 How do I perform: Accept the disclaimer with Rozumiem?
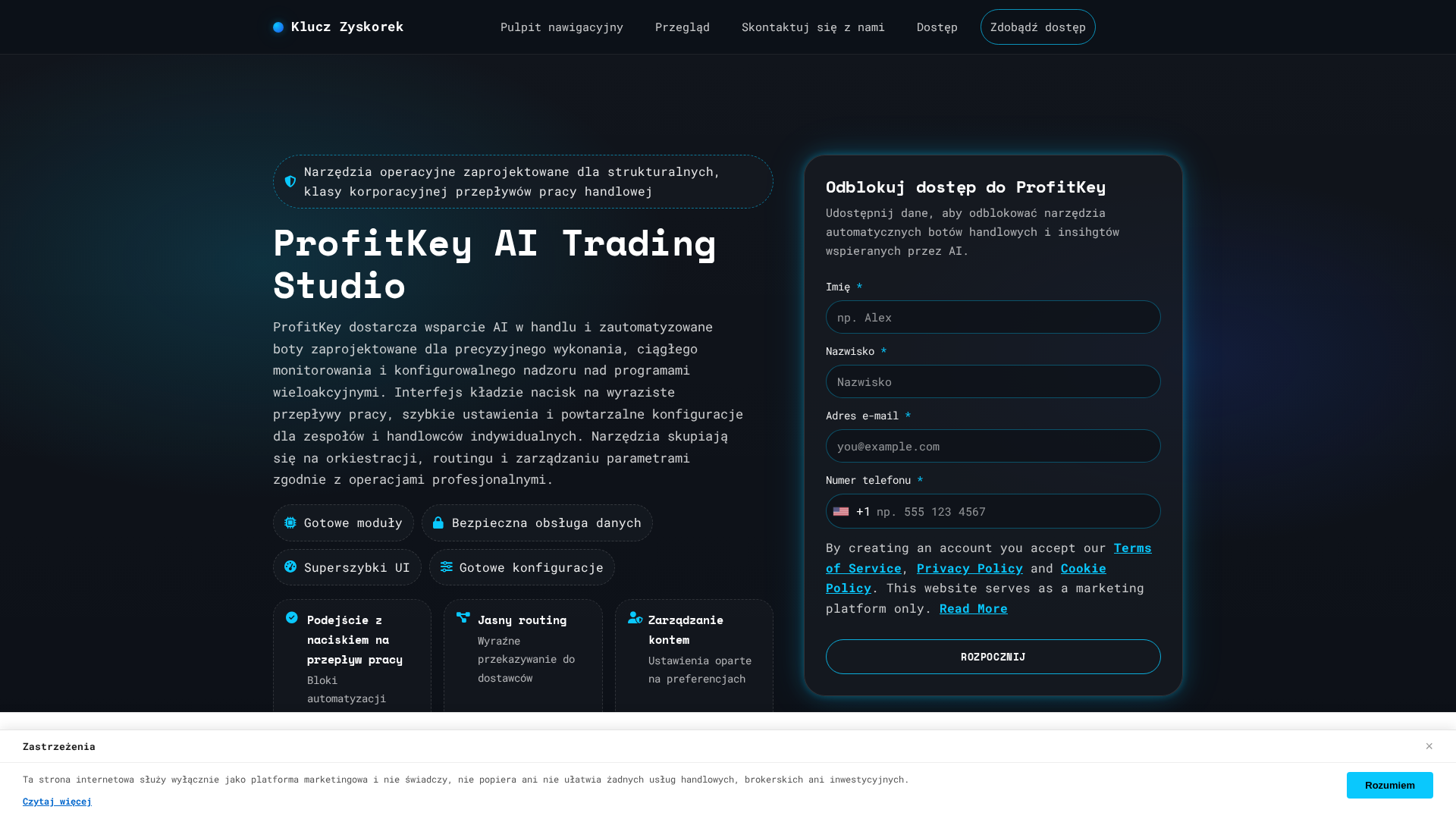pos(1390,786)
